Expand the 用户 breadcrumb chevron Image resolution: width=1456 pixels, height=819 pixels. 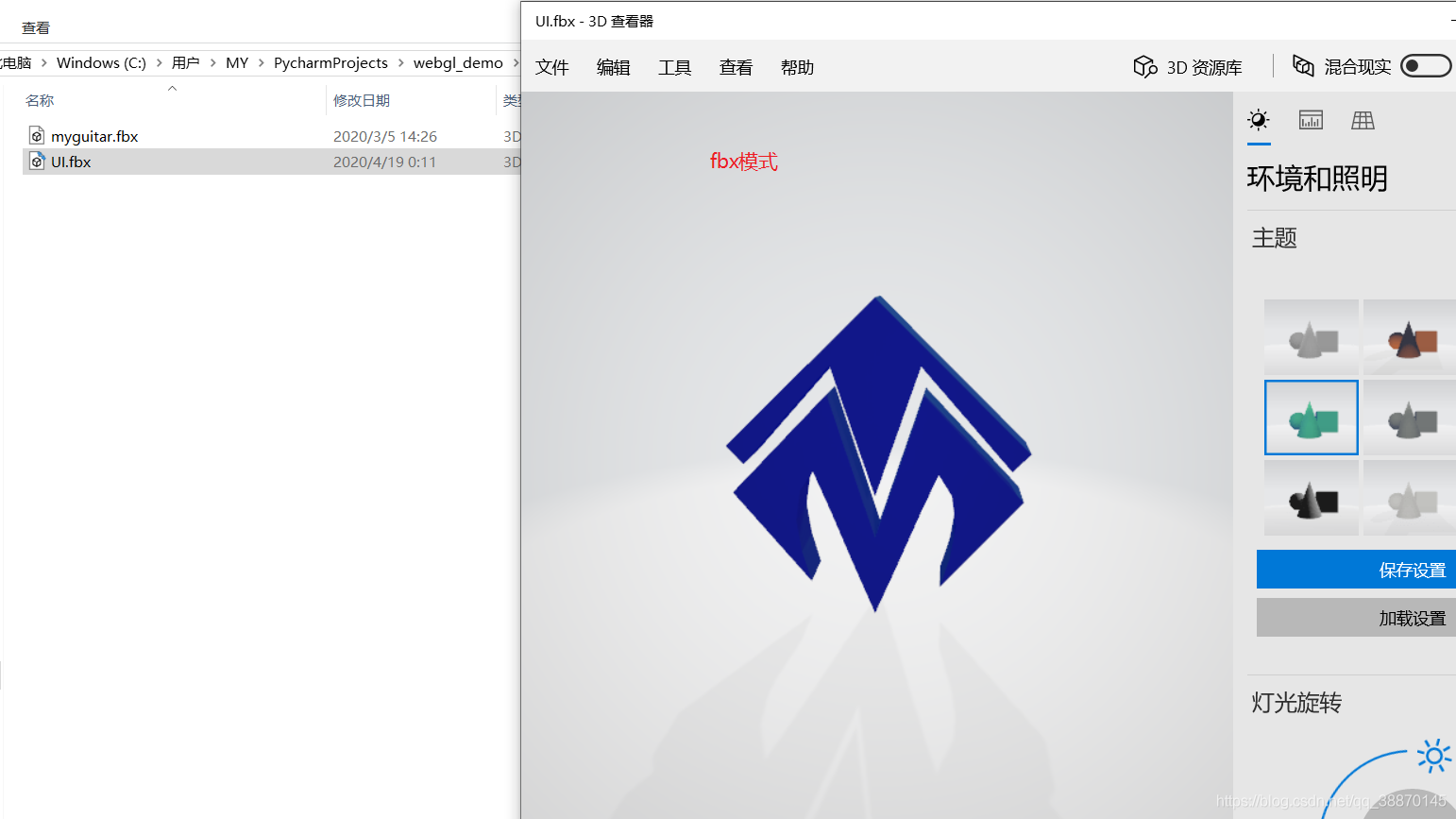coord(212,63)
